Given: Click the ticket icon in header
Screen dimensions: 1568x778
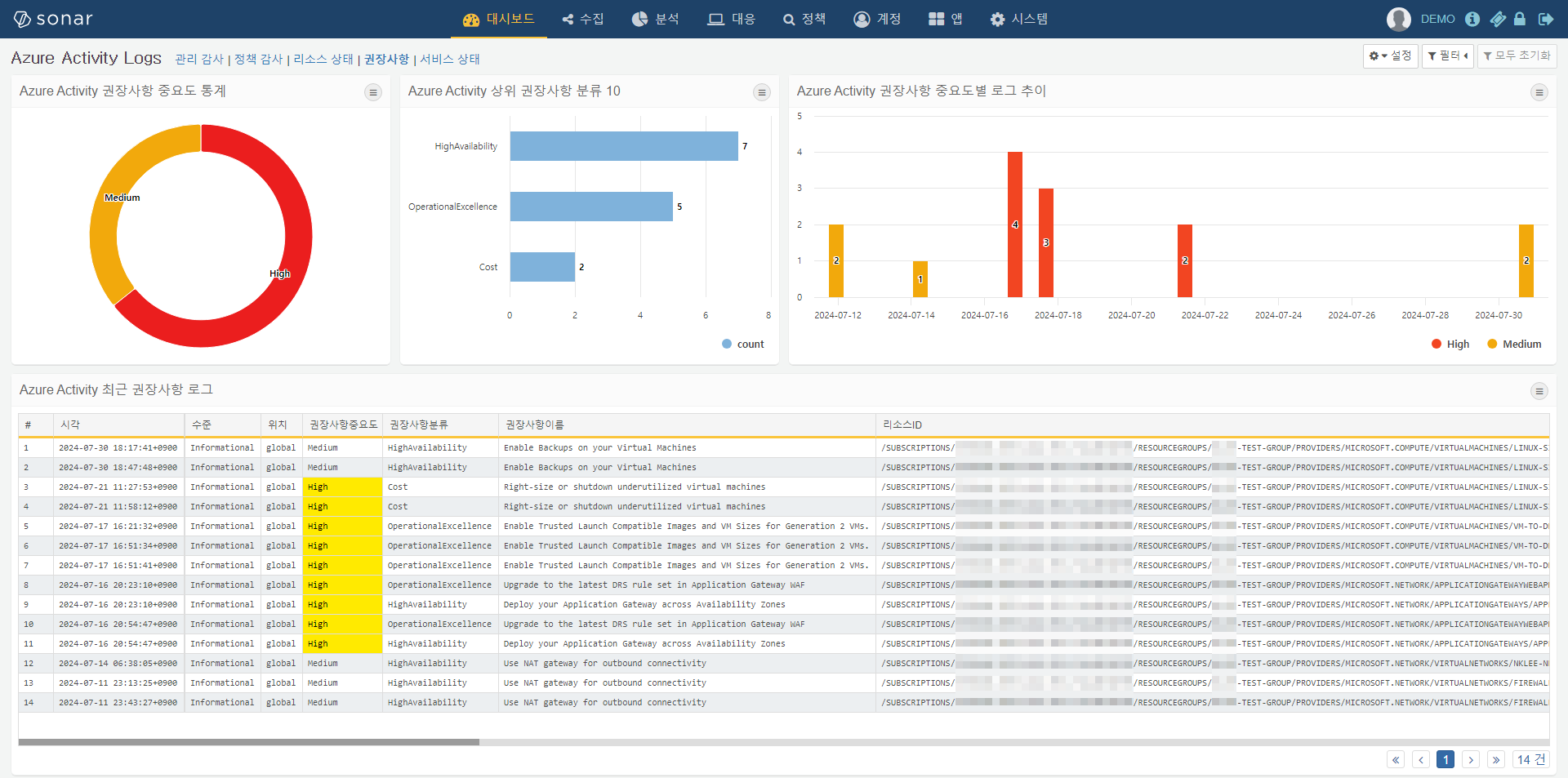Looking at the screenshot, I should [x=1498, y=19].
